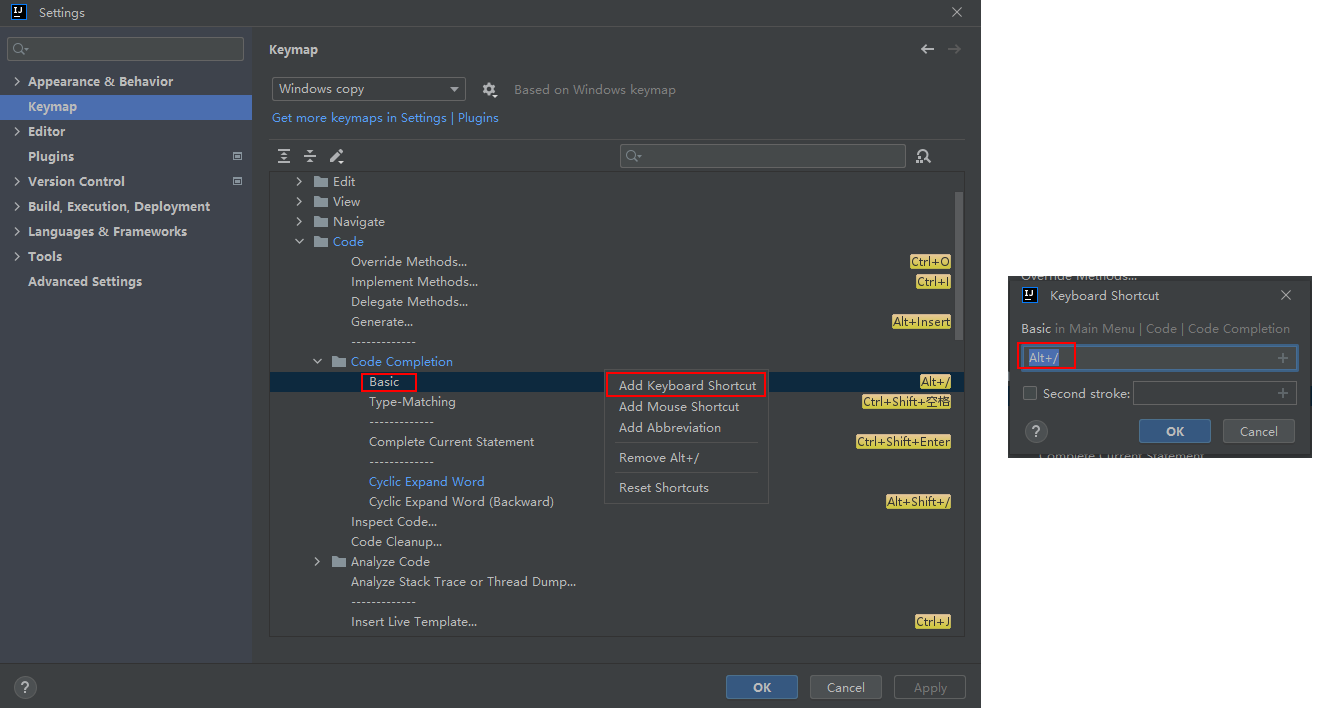Choose Reset Shortcuts menu item
This screenshot has height=708, width=1326.
click(687, 487)
